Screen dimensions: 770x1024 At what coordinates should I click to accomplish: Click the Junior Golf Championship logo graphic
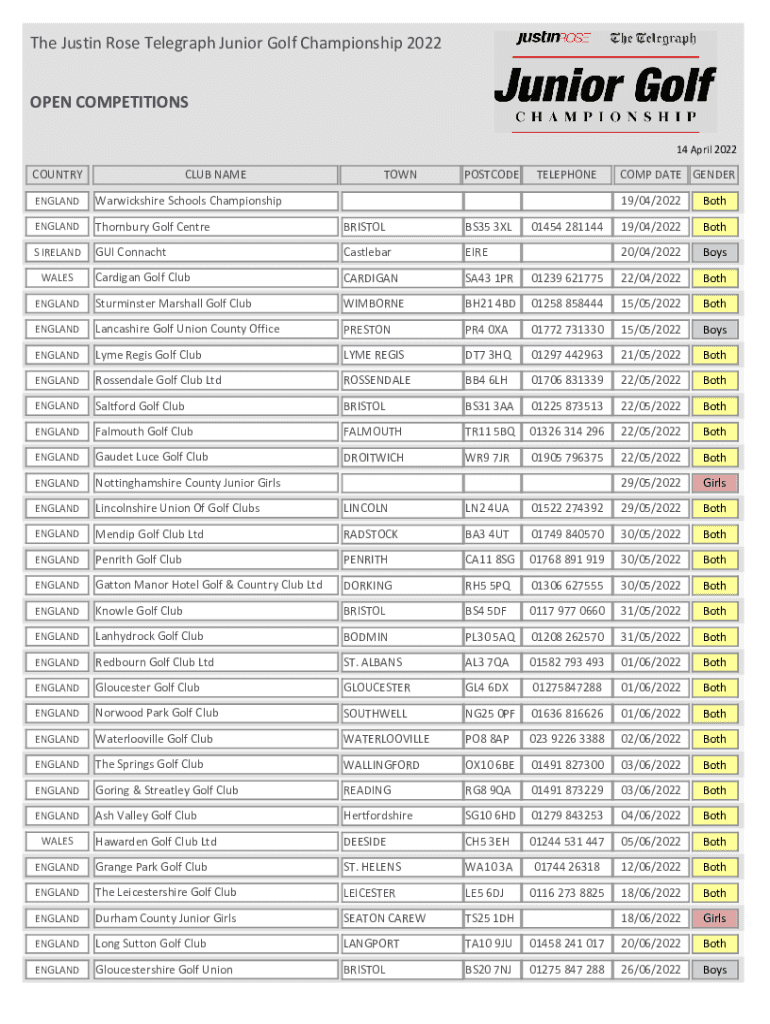point(605,97)
